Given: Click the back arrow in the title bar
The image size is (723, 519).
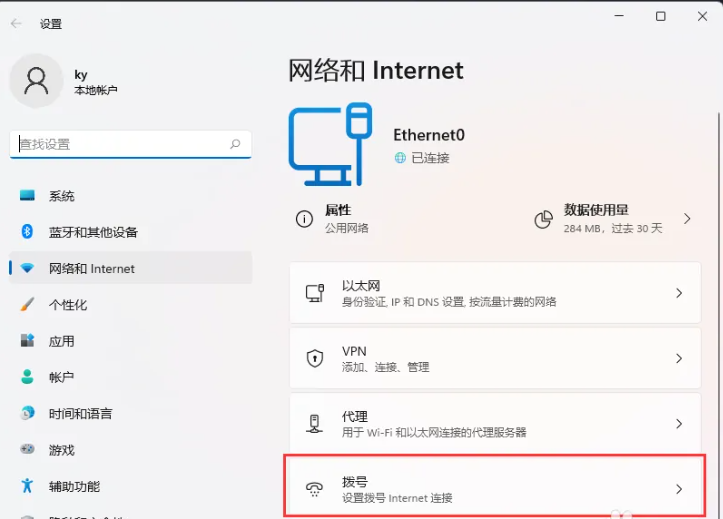Looking at the screenshot, I should pos(16,23).
